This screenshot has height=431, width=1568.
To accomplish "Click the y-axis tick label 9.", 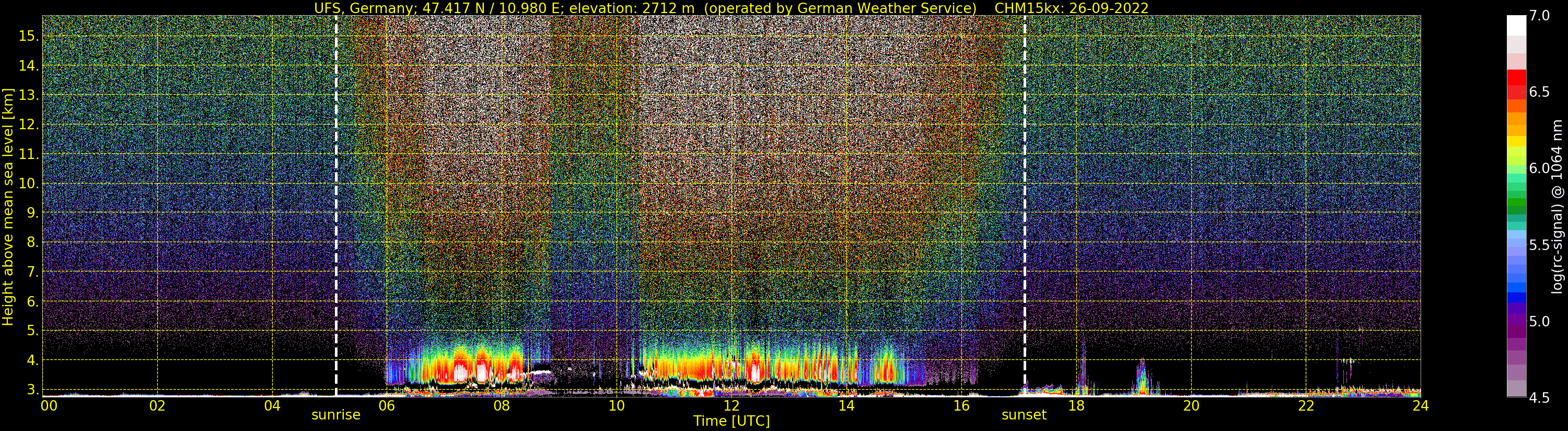I will coord(33,213).
